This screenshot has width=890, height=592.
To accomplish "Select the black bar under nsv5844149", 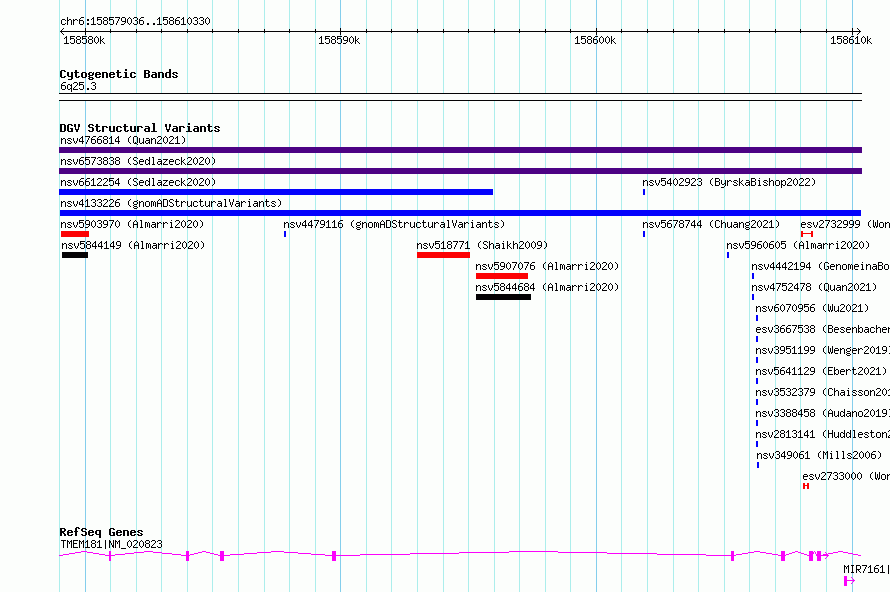I will (x=75, y=255).
